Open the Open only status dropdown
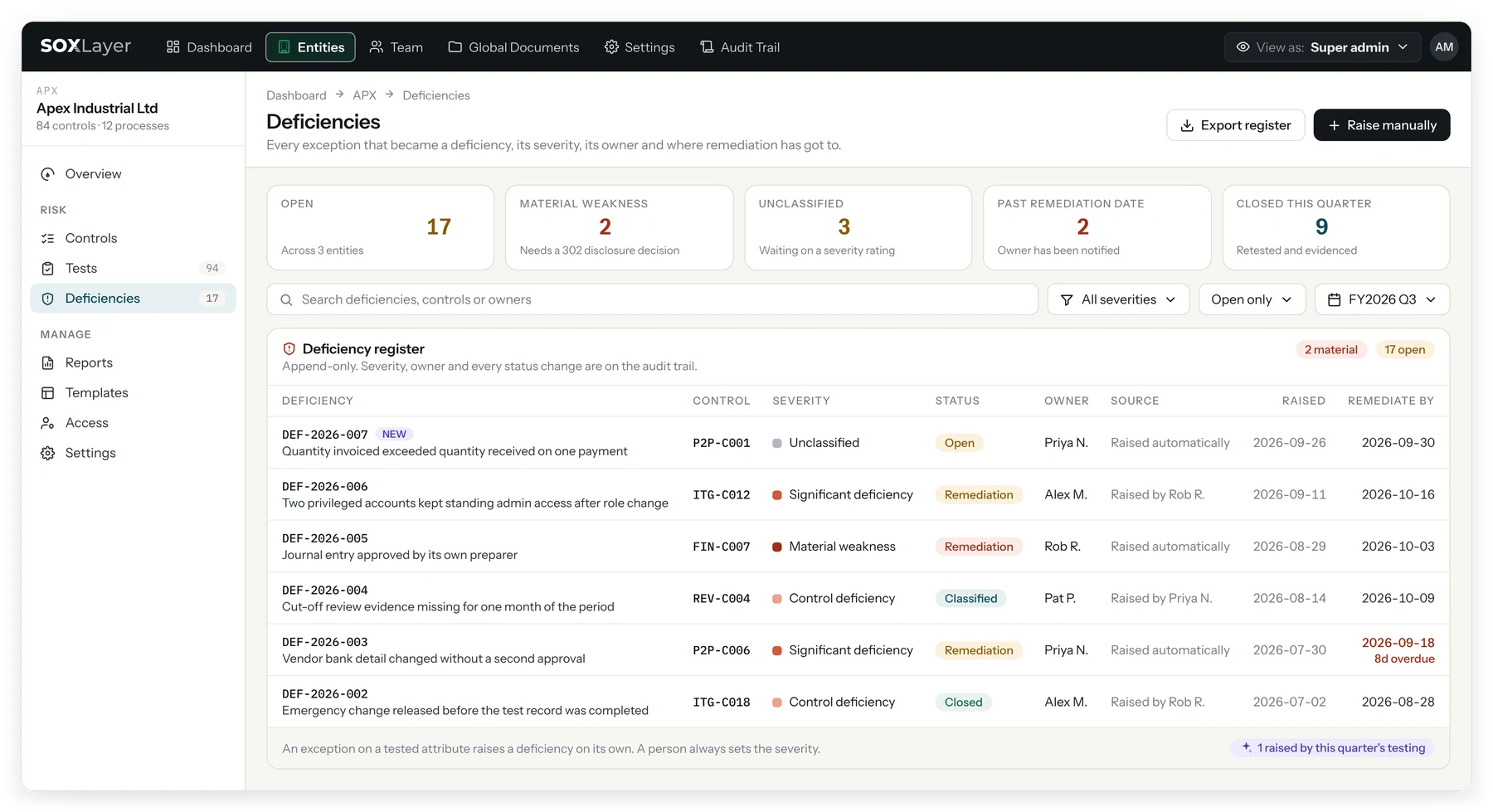Viewport: 1493px width, 812px height. 1252,299
